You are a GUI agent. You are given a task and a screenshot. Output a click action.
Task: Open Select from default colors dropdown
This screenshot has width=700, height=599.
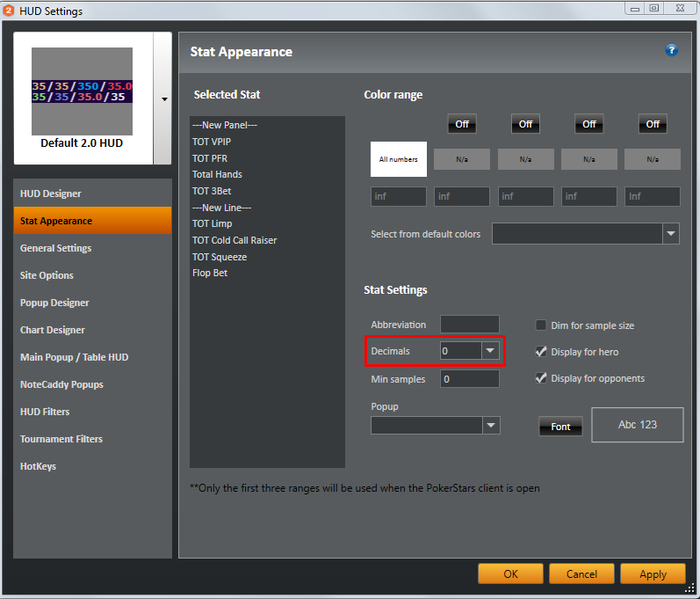point(670,234)
